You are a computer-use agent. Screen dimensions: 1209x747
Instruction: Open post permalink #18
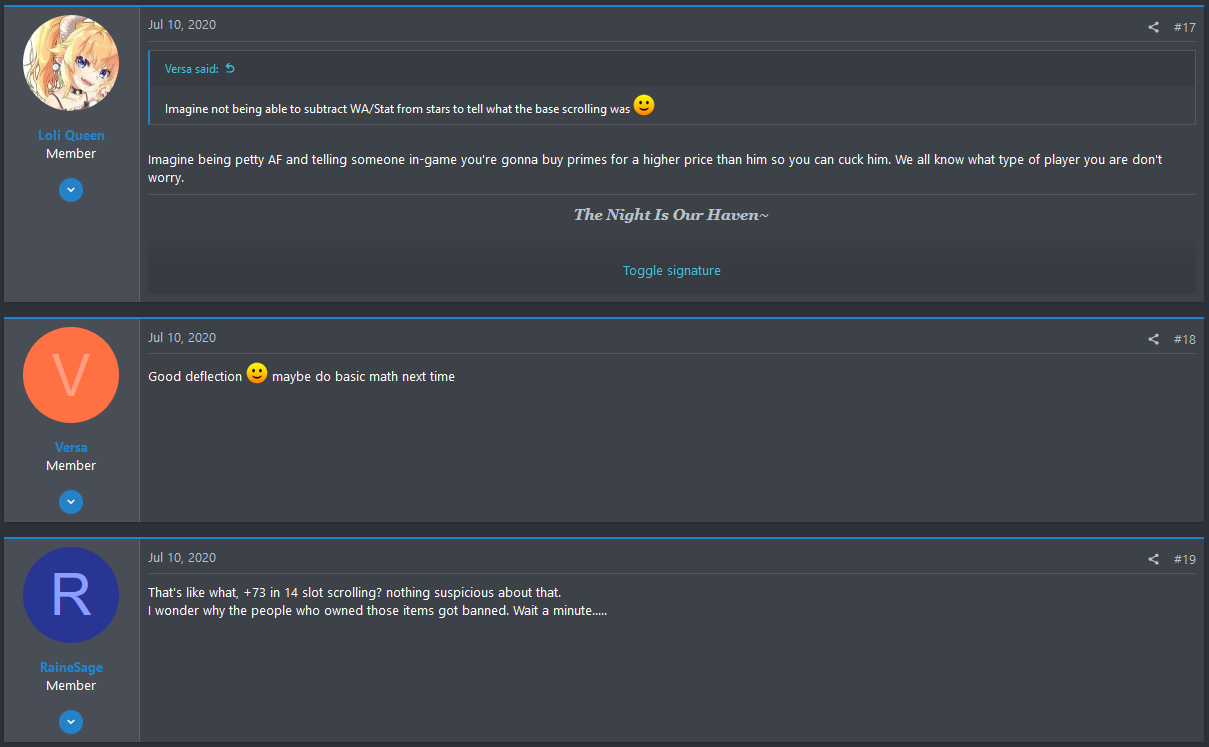coord(1184,339)
